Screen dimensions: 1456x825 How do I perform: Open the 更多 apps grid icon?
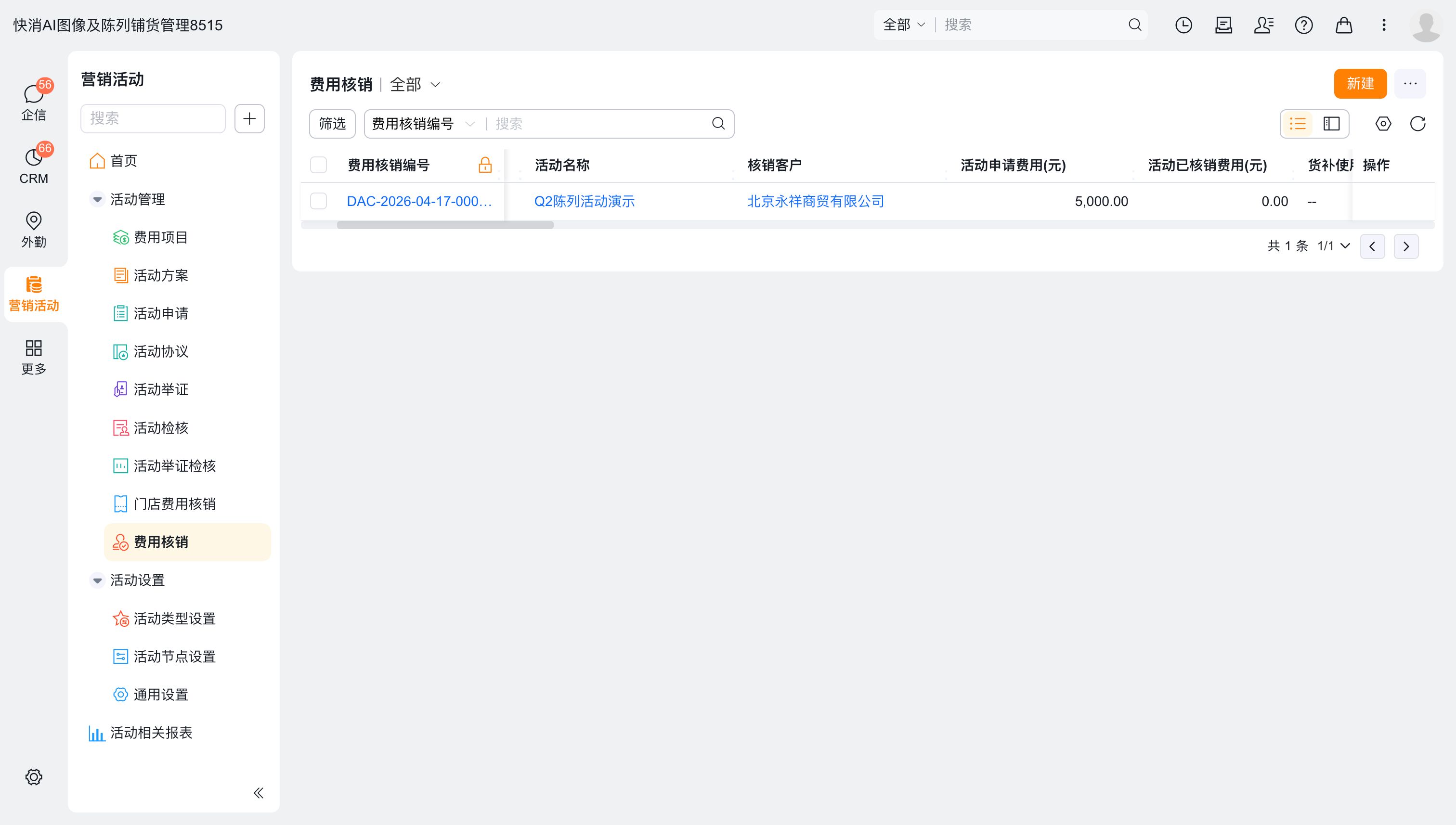tap(34, 357)
